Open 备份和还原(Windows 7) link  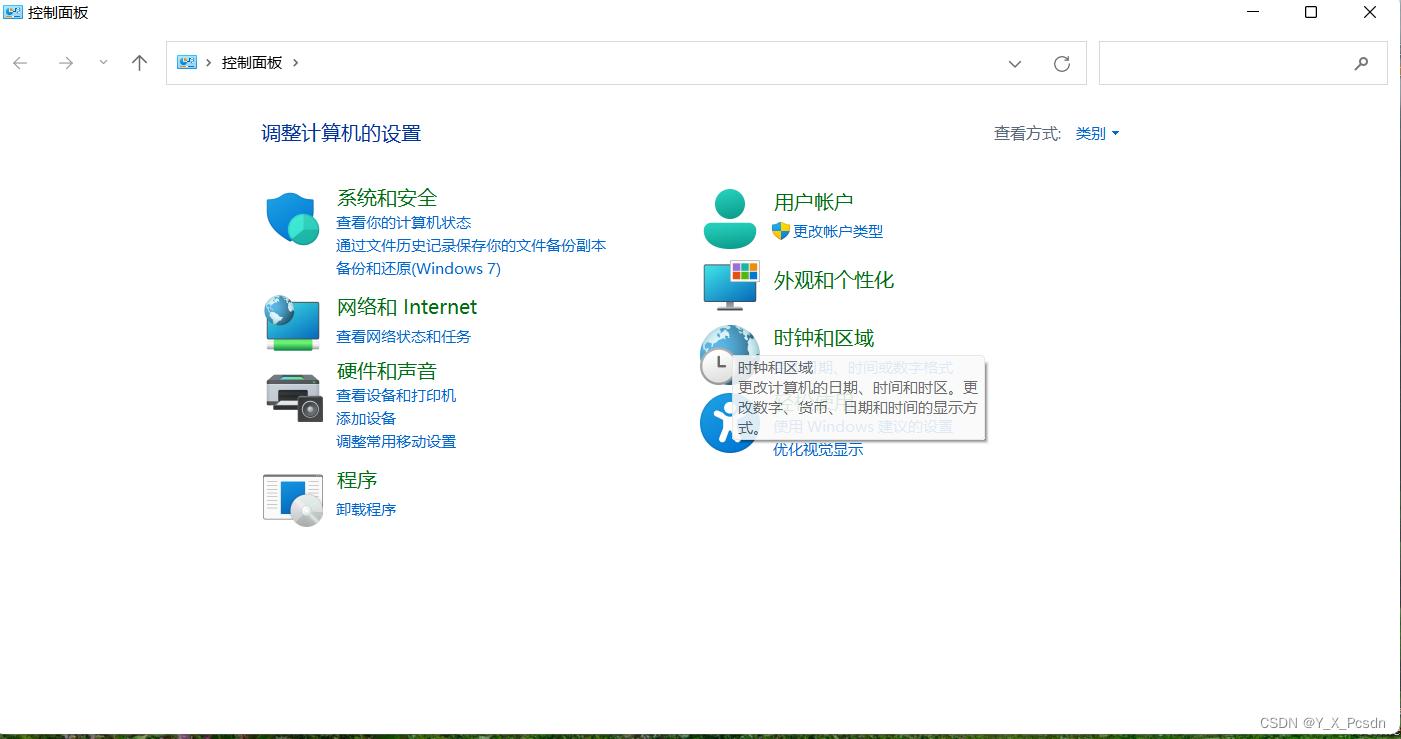point(418,269)
